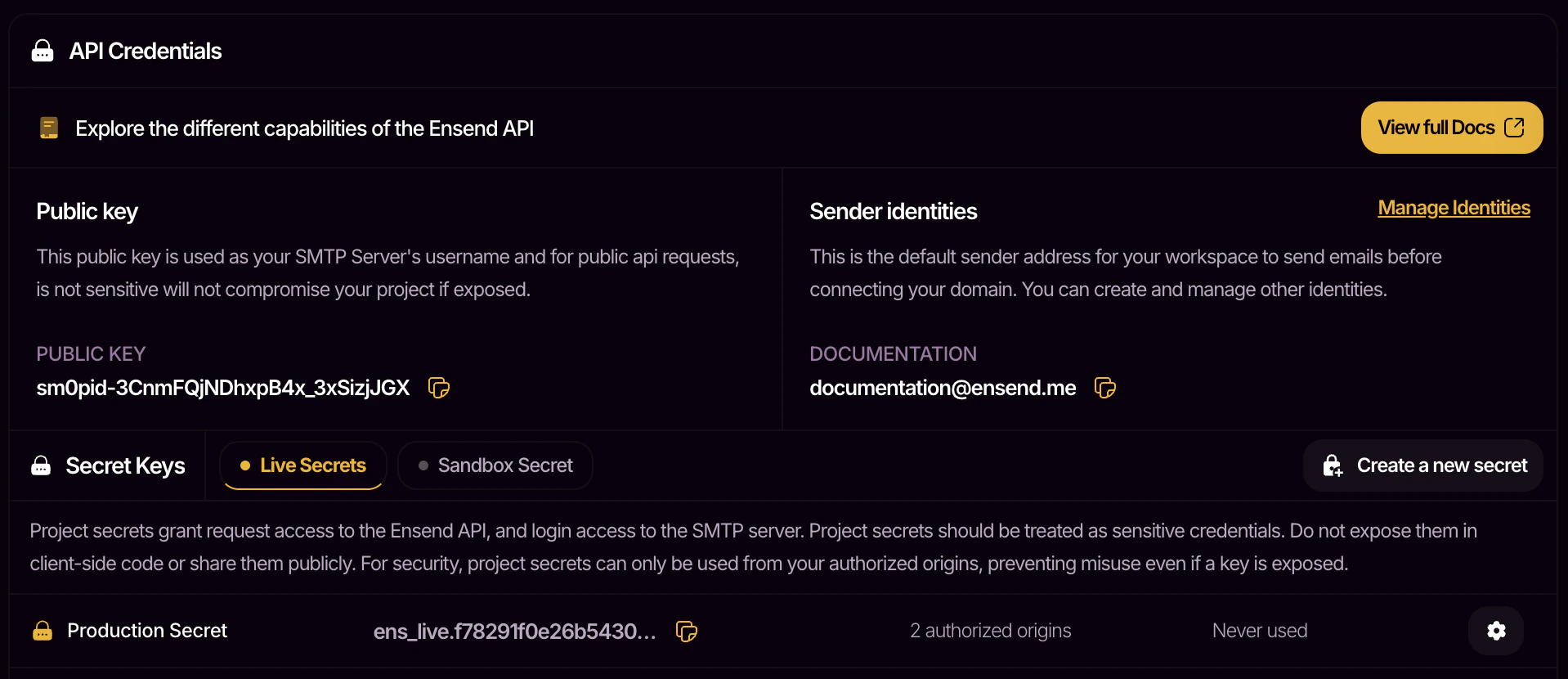Viewport: 1568px width, 679px height.
Task: Click the PUBLIC KEY field label
Action: pos(91,354)
